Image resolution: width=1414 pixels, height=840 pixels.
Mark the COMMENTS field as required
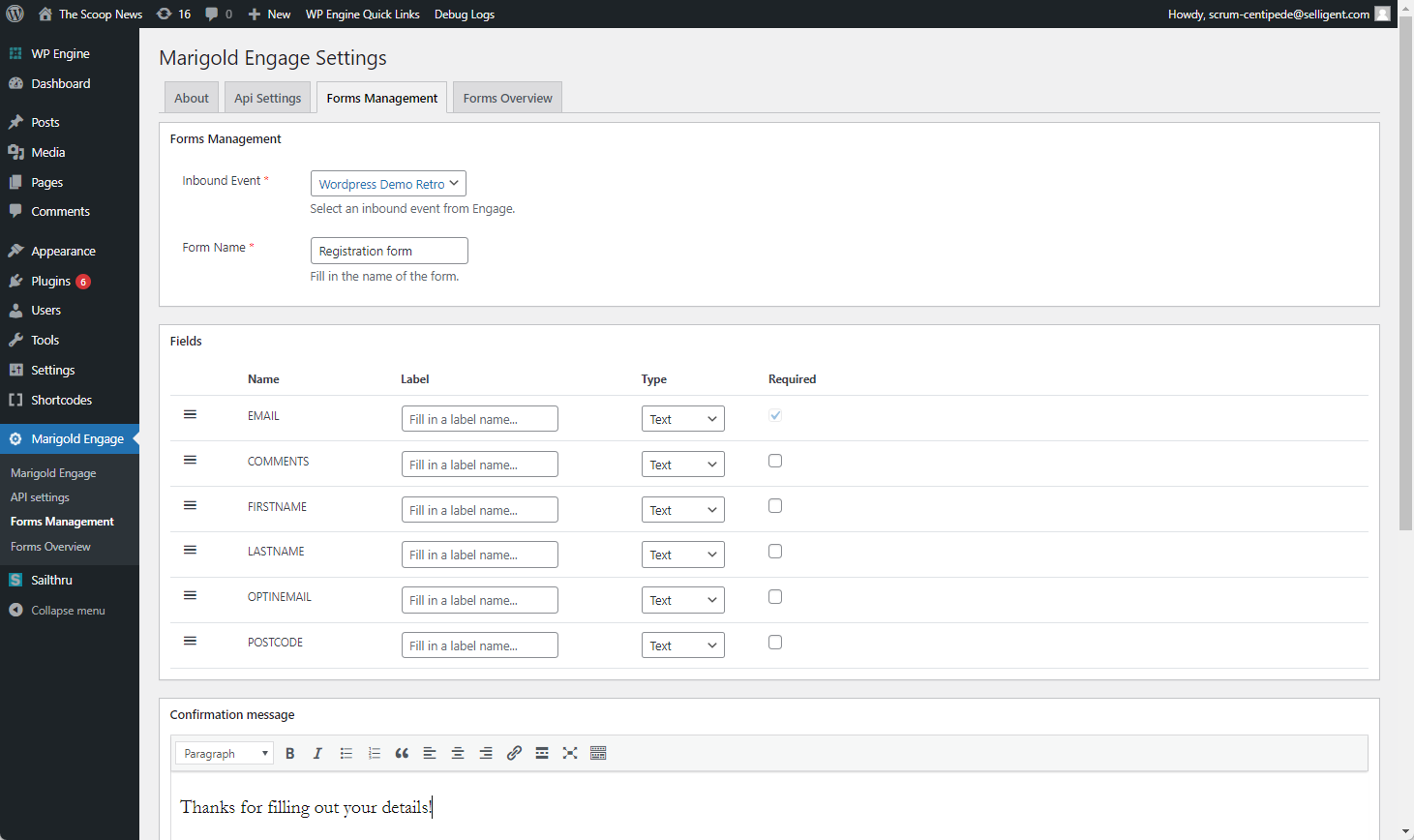775,461
